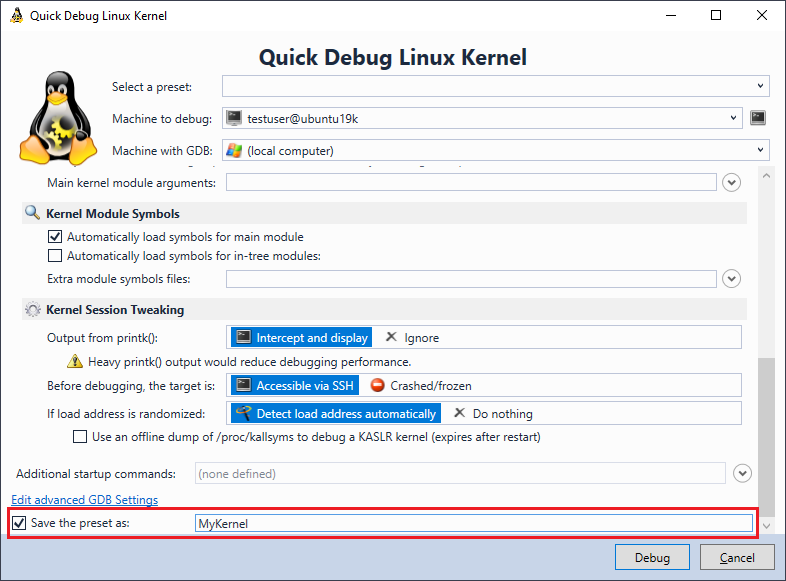Click the Additional startup commands field
Screen dimensions: 786x581
(x=460, y=473)
